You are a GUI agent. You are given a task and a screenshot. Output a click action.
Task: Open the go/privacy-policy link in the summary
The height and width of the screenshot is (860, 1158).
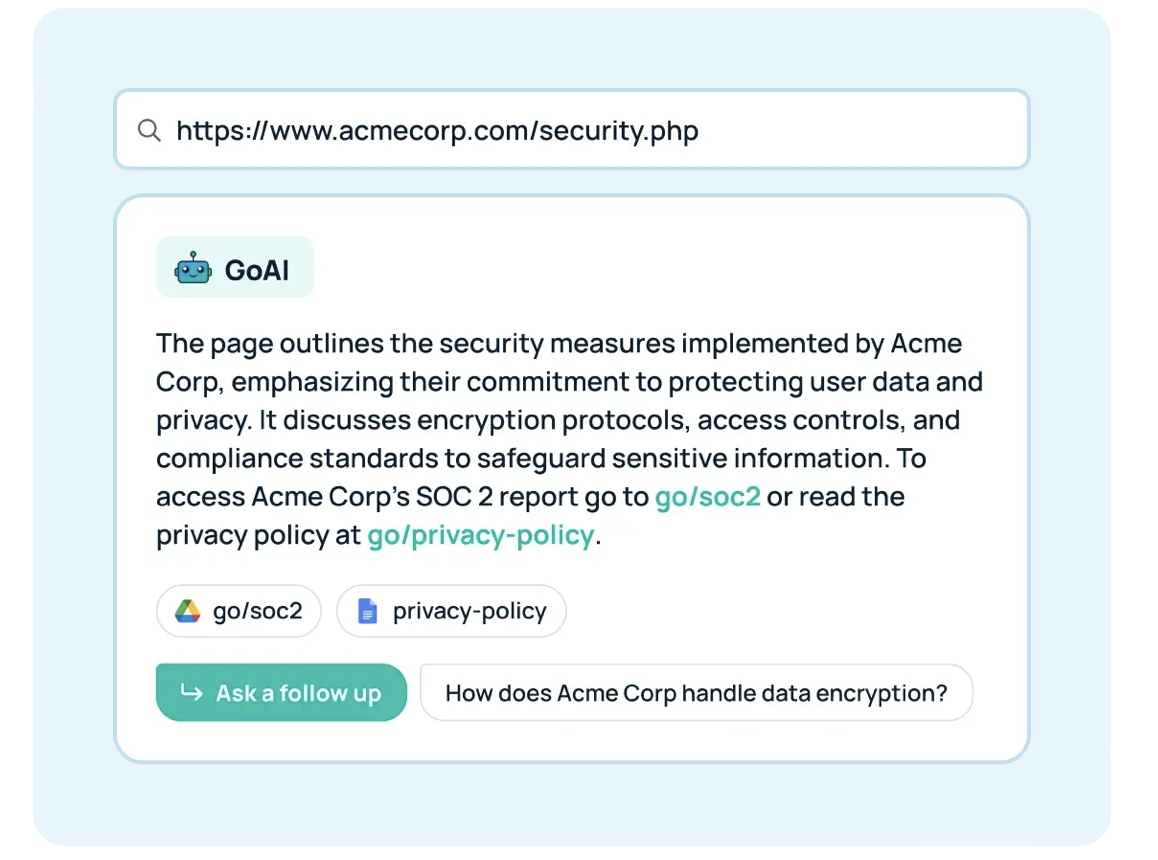tap(480, 535)
